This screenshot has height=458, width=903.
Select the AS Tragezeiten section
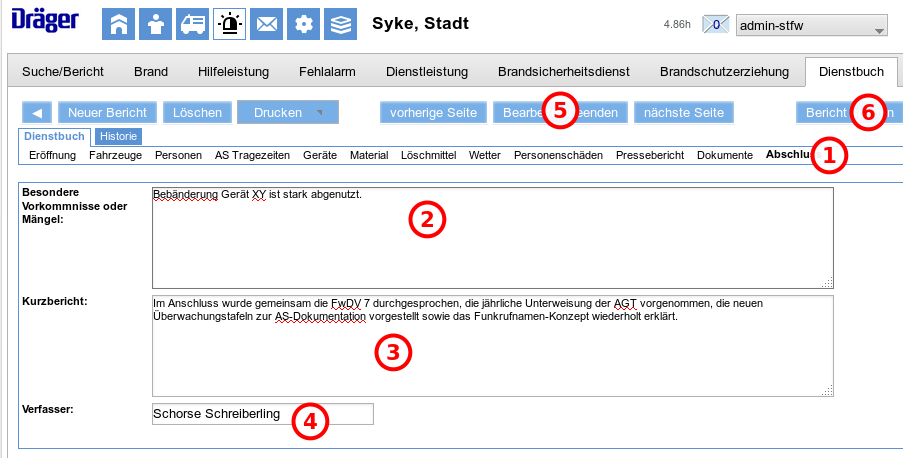[x=251, y=156]
